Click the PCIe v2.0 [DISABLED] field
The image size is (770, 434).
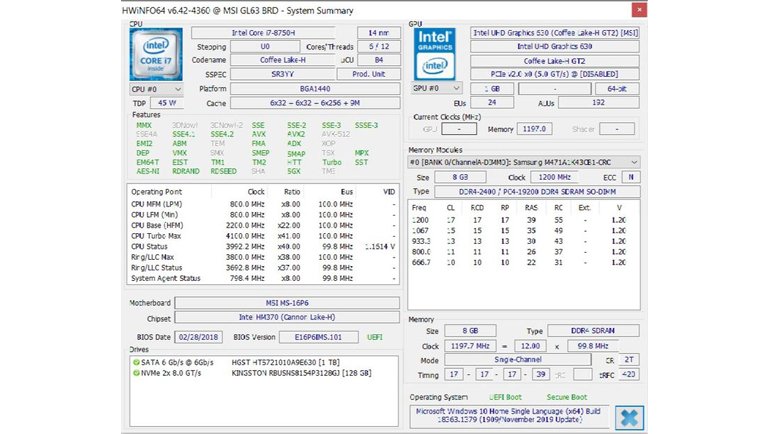pos(555,74)
